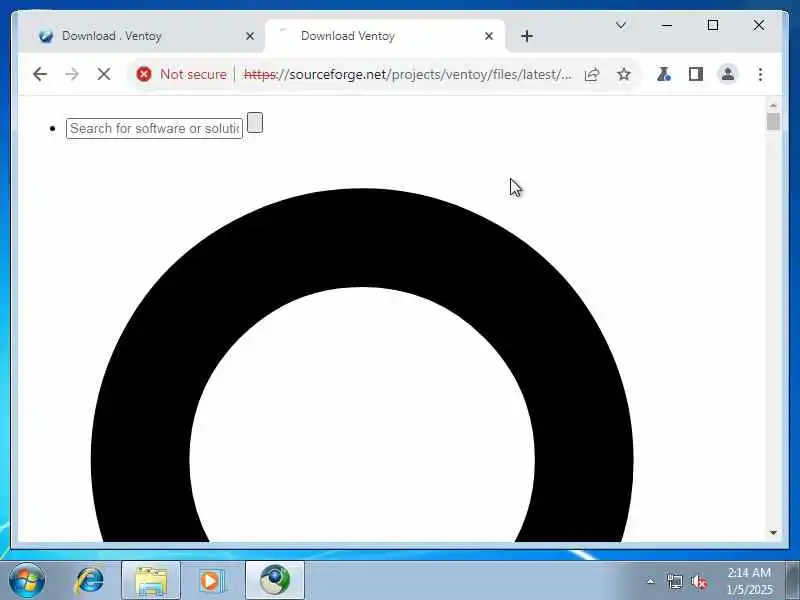Select the sourceforge.net URL in the address bar

coord(408,74)
